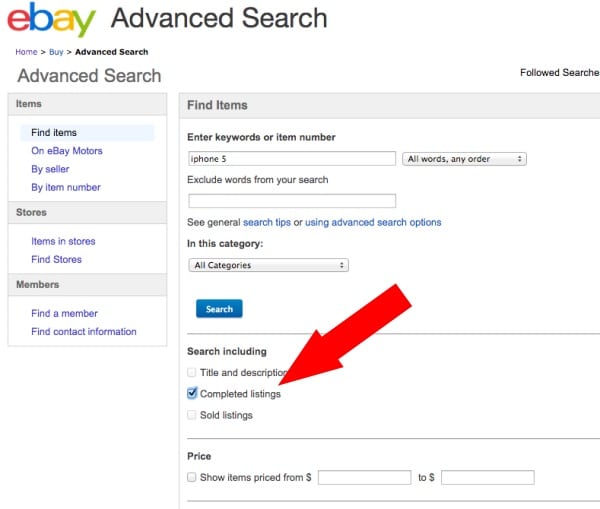Click the blue Search button
This screenshot has width=600, height=509.
[219, 308]
